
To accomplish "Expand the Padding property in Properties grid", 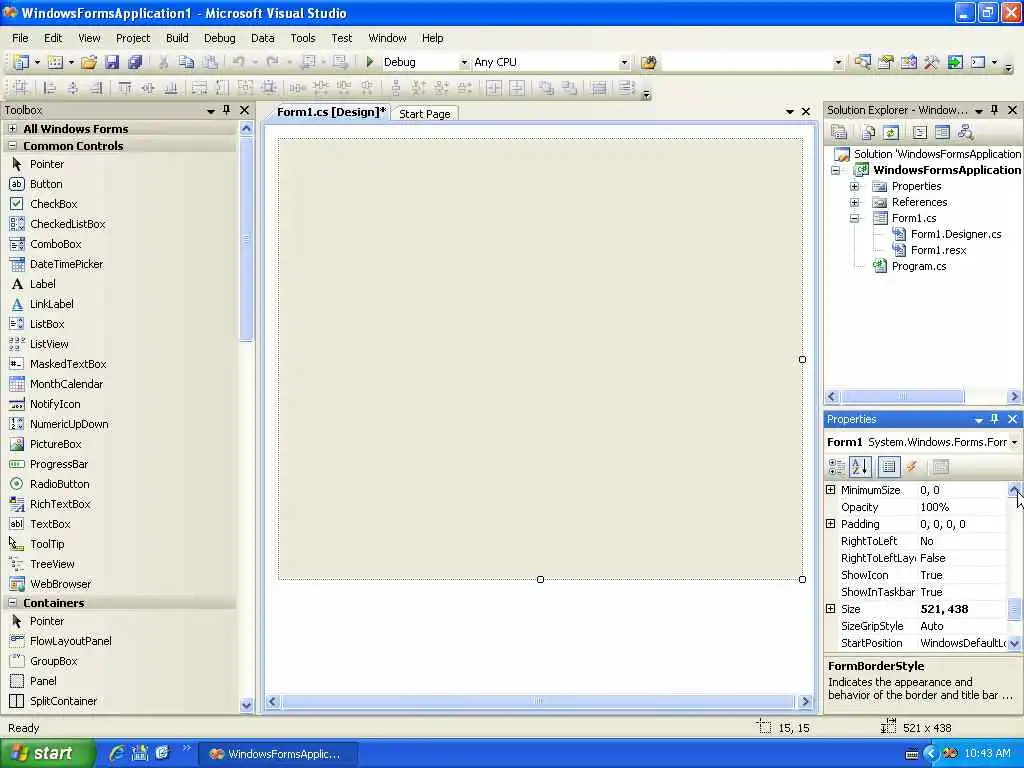I will (831, 524).
